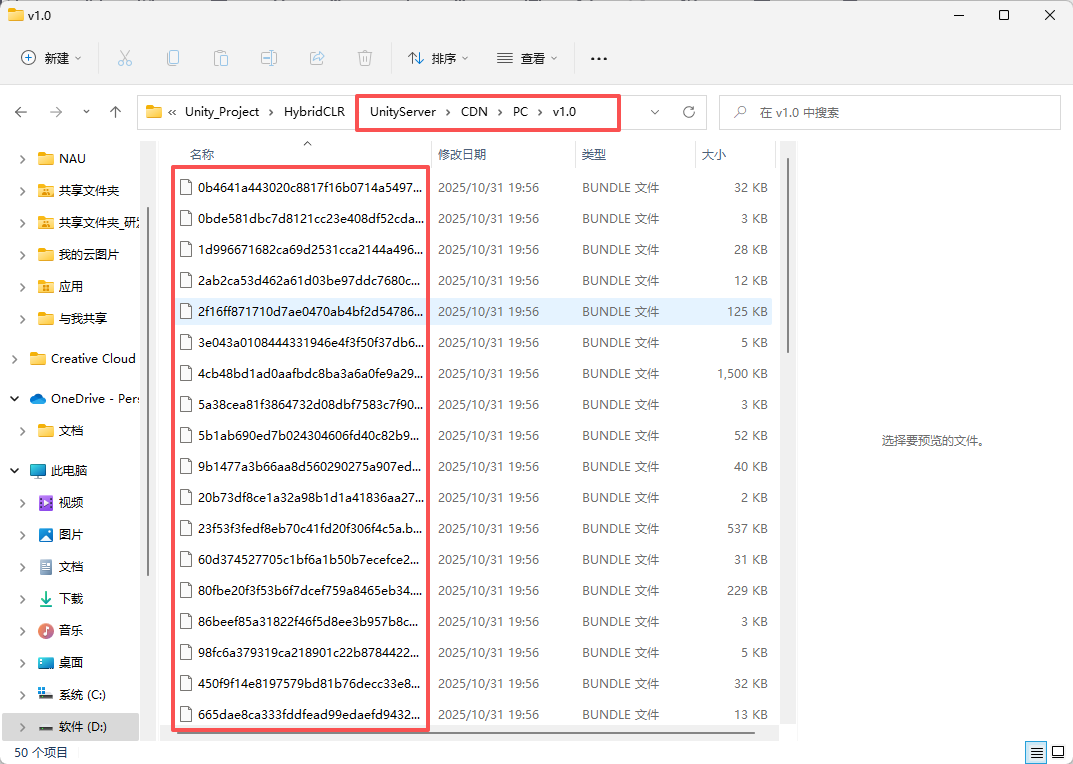The width and height of the screenshot is (1073, 764).
Task: Expand the NAU folder in sidebar
Action: pyautogui.click(x=23, y=159)
